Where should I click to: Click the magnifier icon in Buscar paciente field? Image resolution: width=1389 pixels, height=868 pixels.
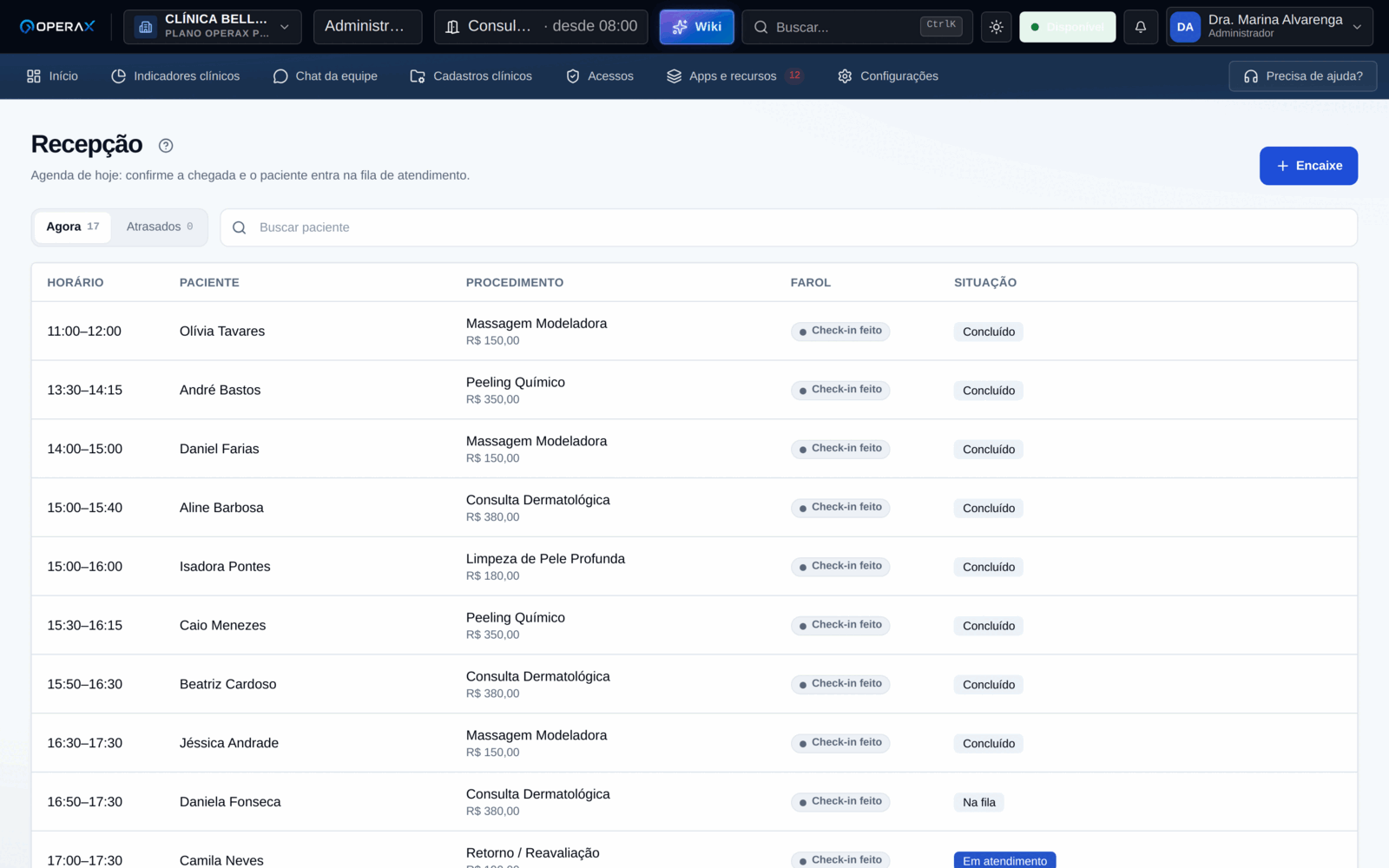click(240, 227)
